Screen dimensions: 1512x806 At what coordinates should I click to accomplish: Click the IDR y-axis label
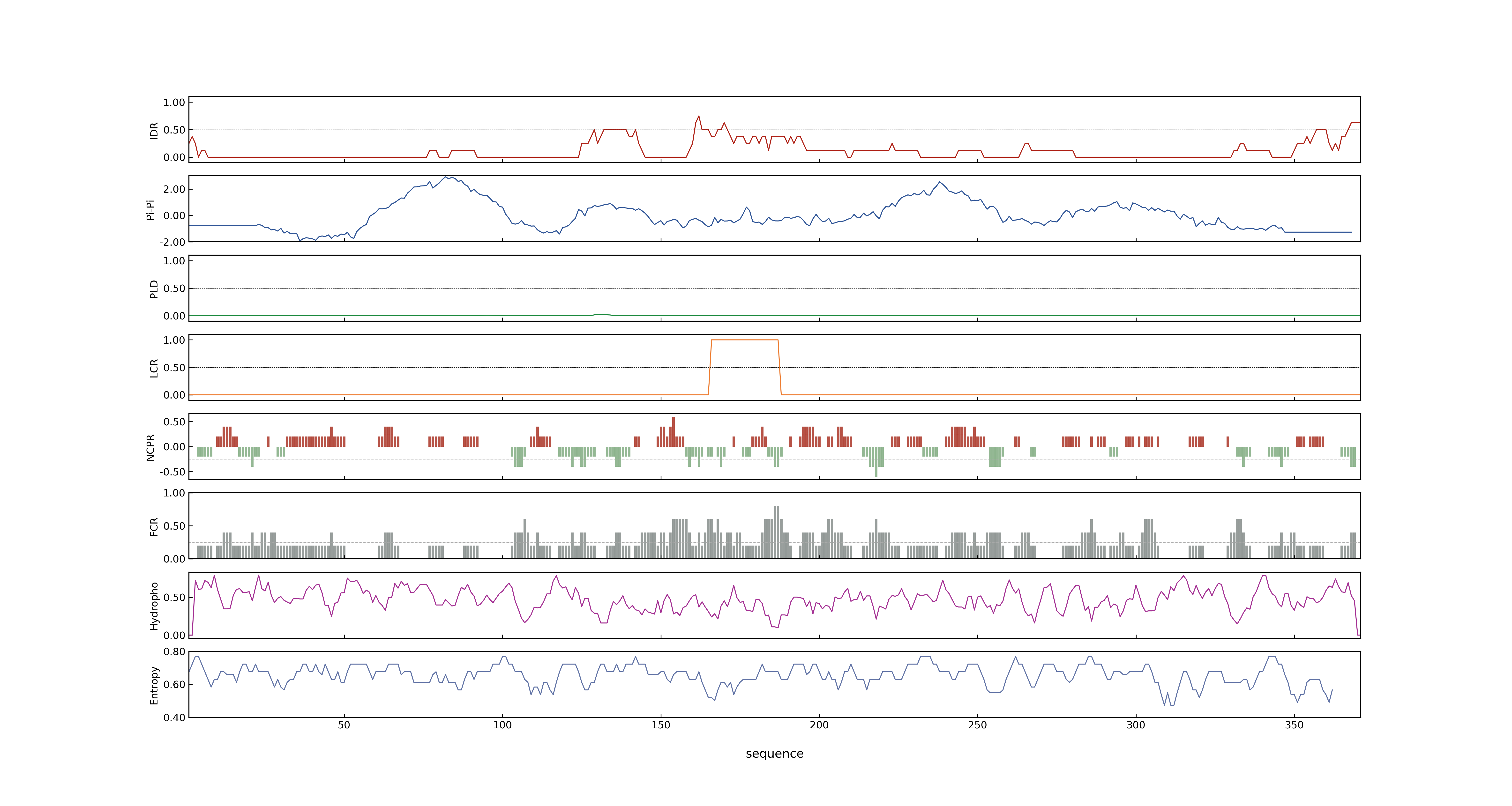click(154, 130)
